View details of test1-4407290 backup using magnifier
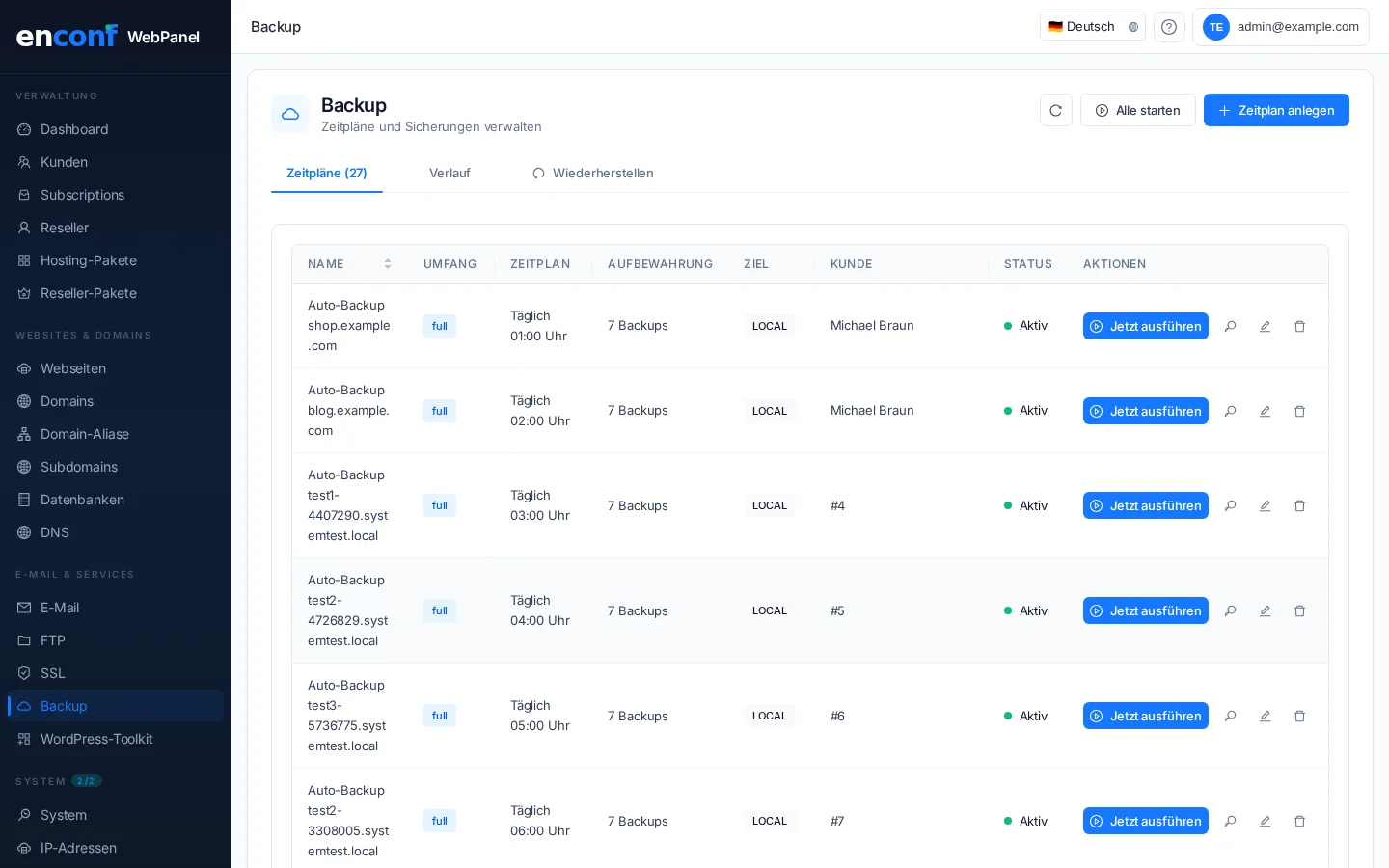The height and width of the screenshot is (868, 1389). click(x=1230, y=506)
